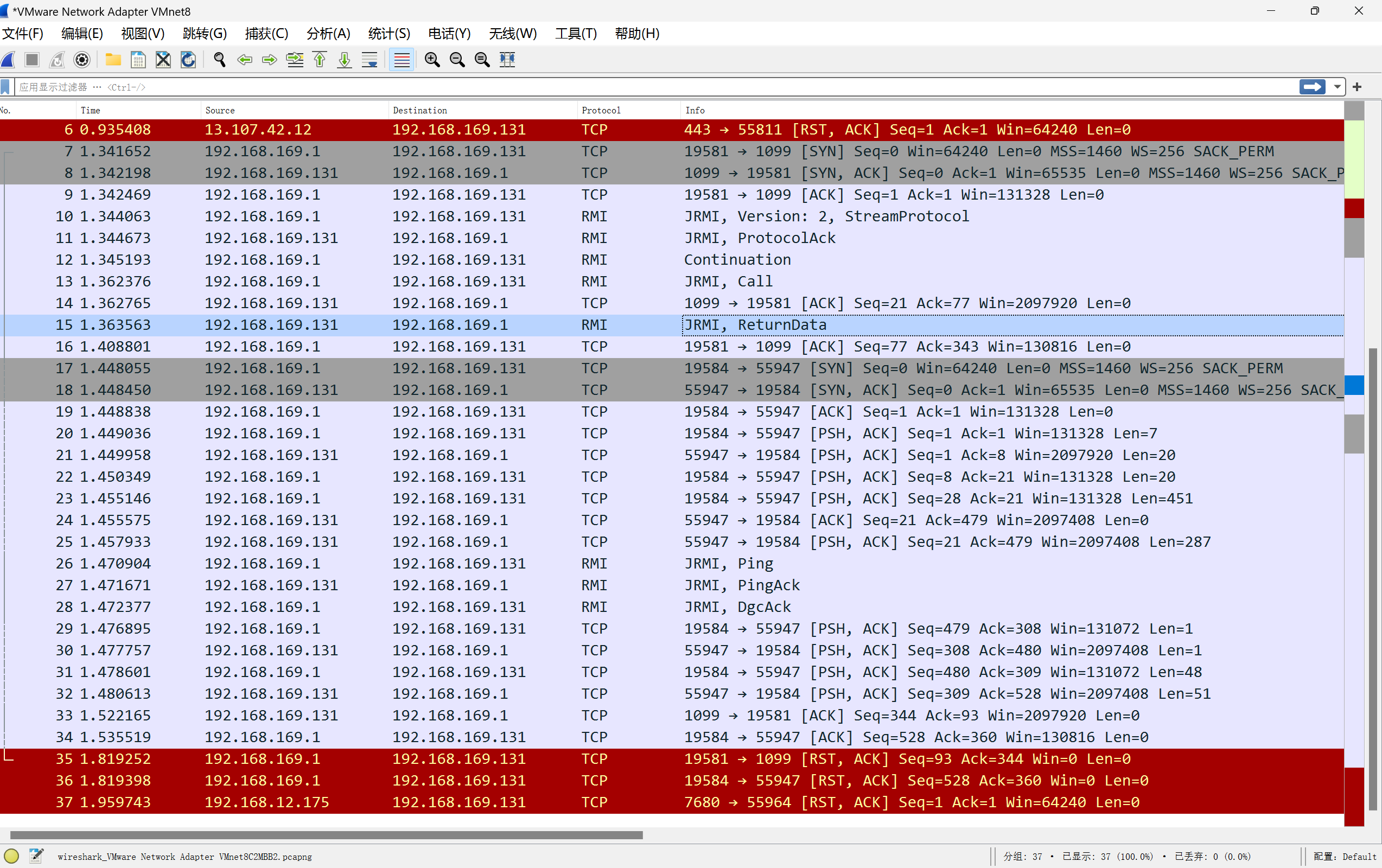
Task: Sort packets by Destination column header
Action: [x=483, y=110]
